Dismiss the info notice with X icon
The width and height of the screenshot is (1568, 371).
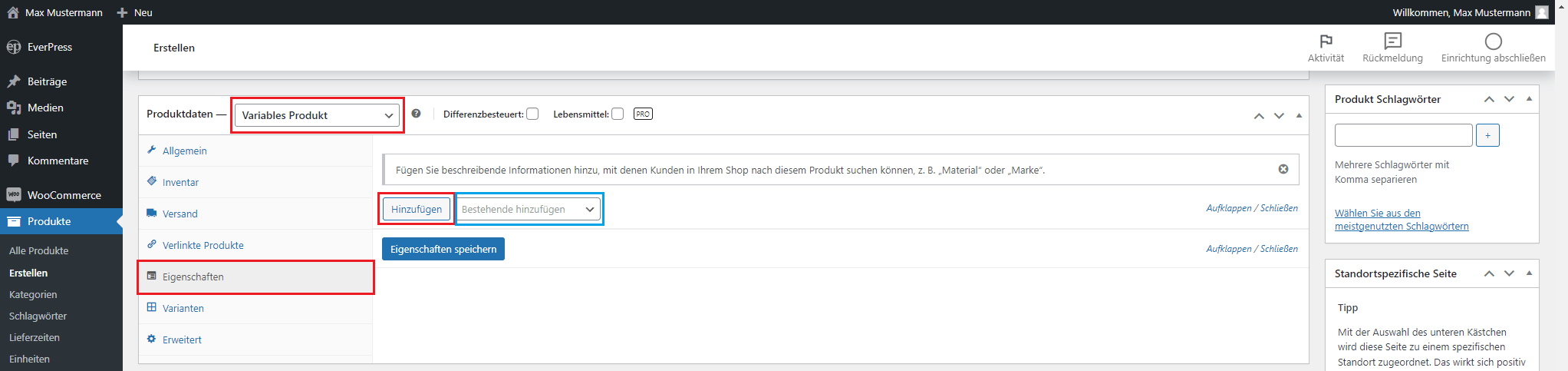(x=1283, y=169)
